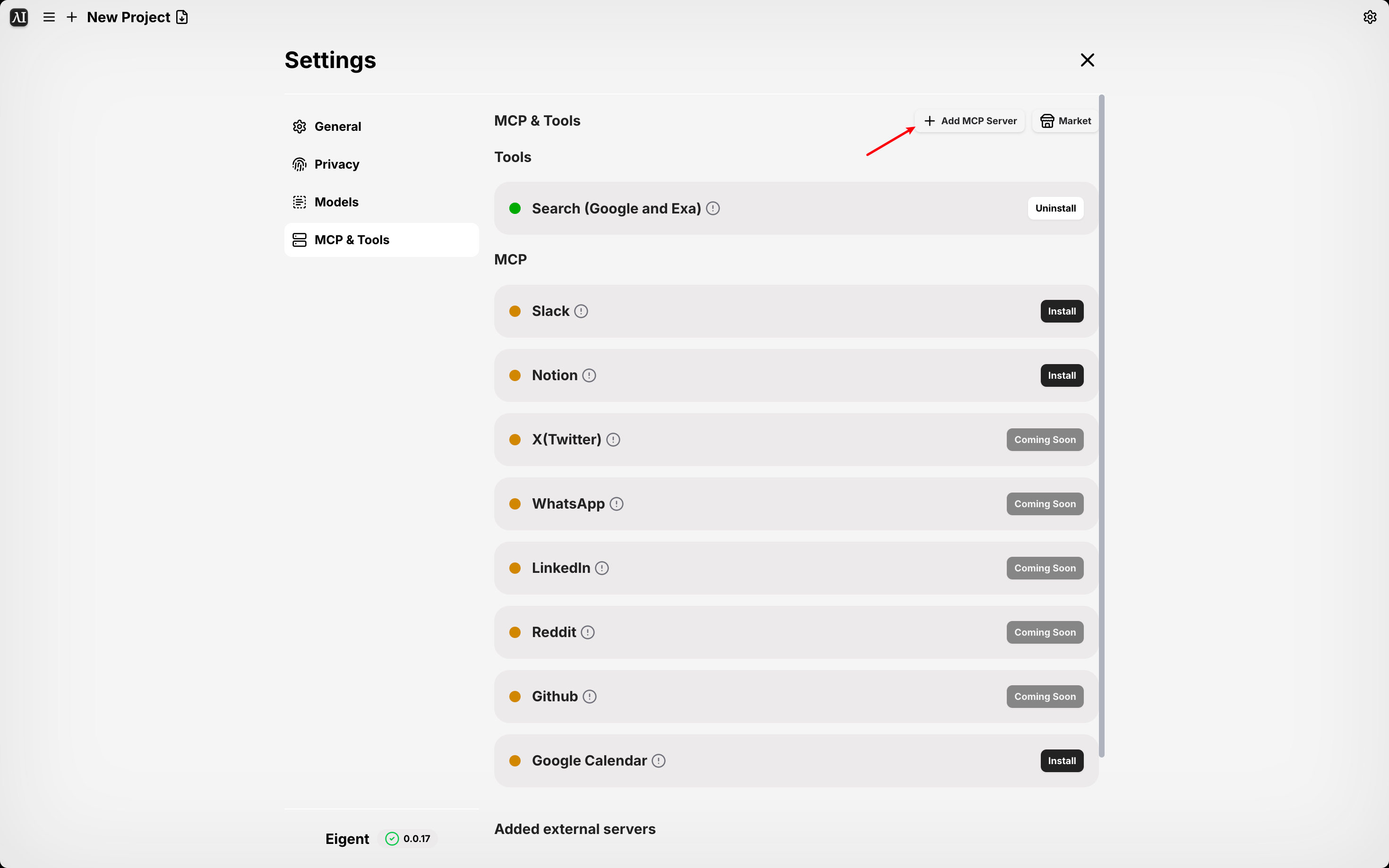The image size is (1389, 868).
Task: Click the Added external servers heading
Action: (x=575, y=829)
